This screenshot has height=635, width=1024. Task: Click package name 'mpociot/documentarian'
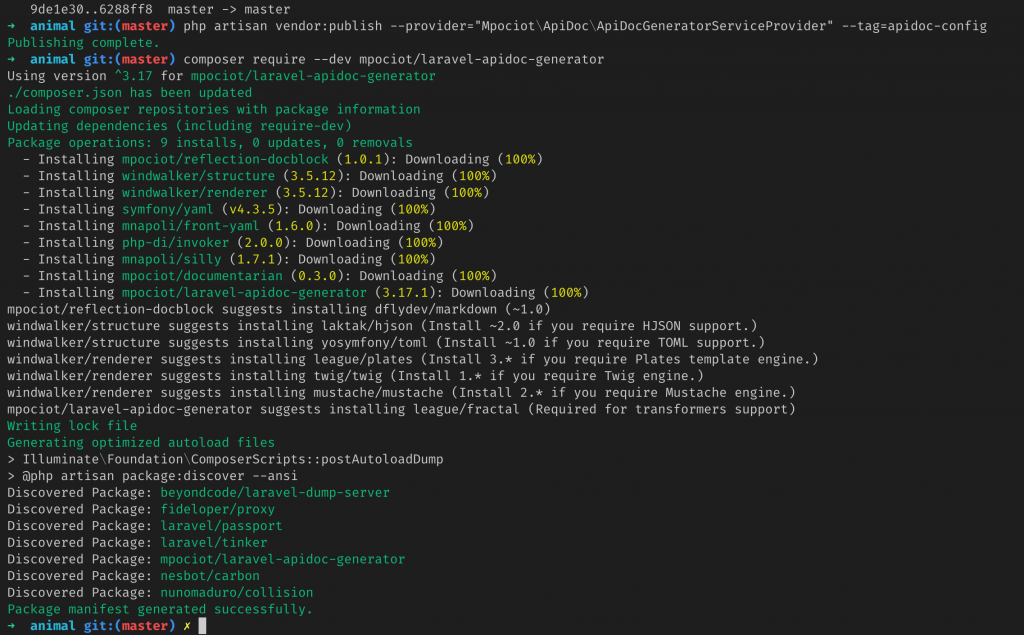[x=202, y=276]
